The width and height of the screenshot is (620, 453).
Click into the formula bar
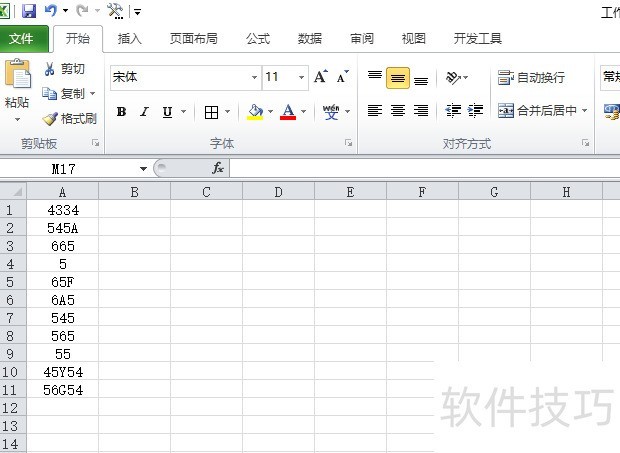tap(425, 169)
